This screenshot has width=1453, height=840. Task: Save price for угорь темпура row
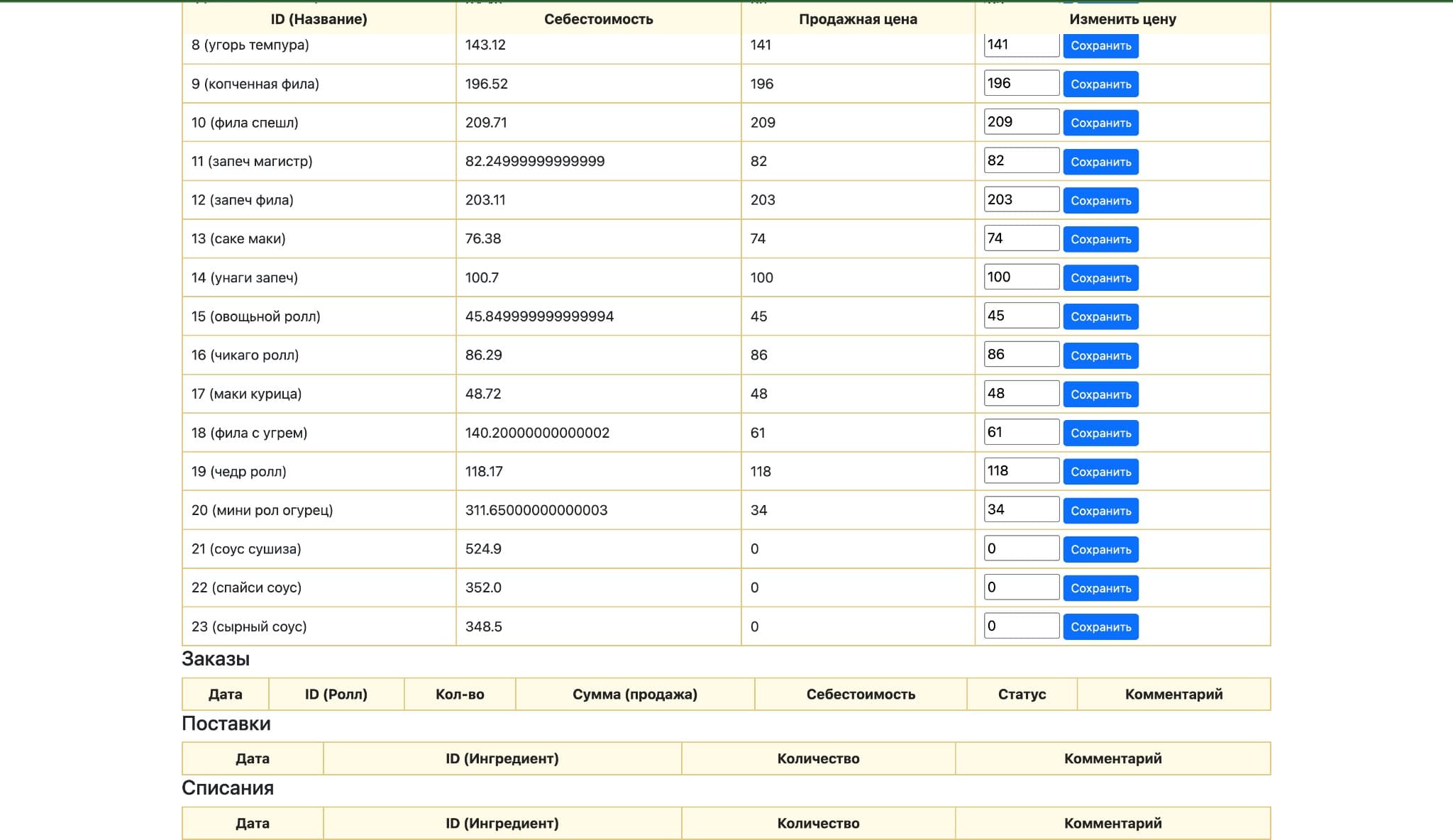point(1100,45)
